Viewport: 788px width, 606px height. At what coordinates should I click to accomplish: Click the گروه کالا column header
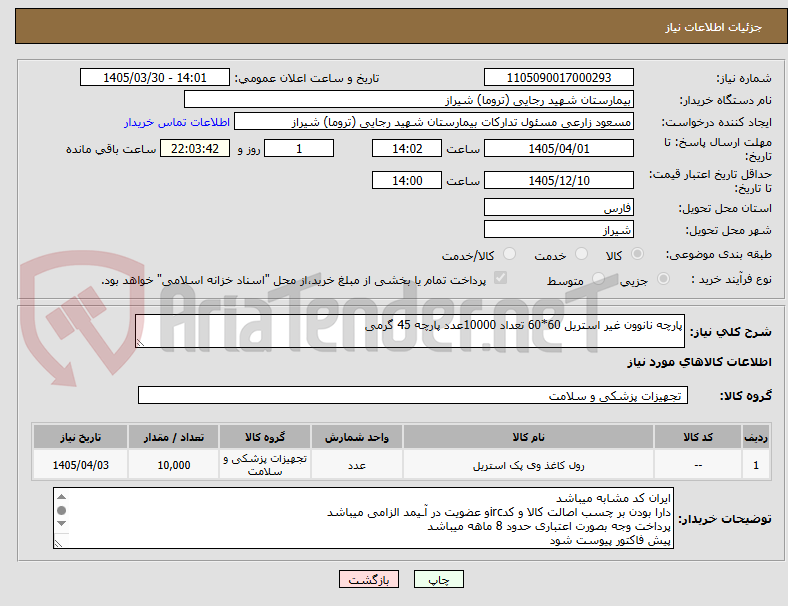(265, 437)
